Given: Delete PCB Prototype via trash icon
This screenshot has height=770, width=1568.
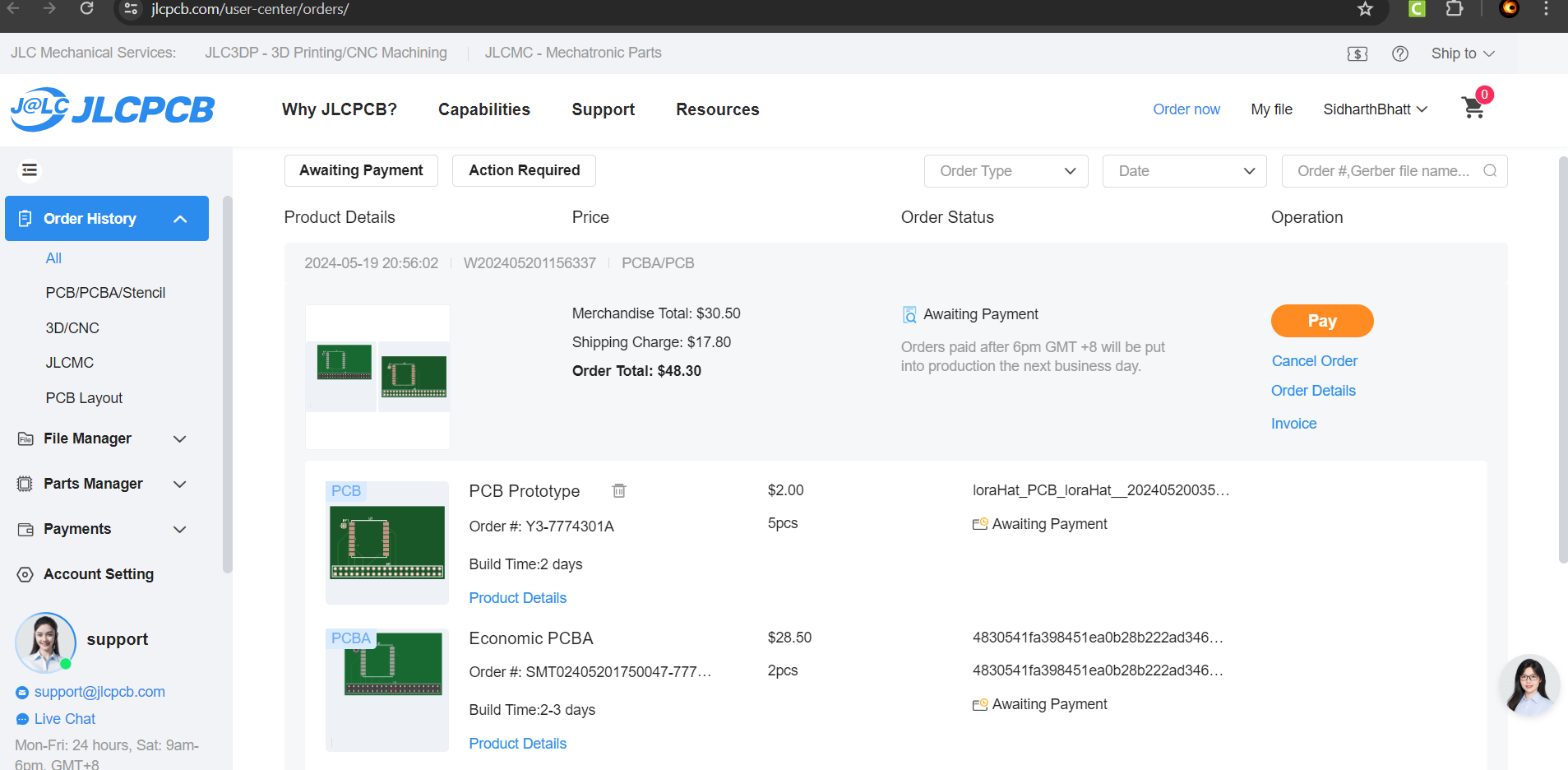Looking at the screenshot, I should 619,490.
